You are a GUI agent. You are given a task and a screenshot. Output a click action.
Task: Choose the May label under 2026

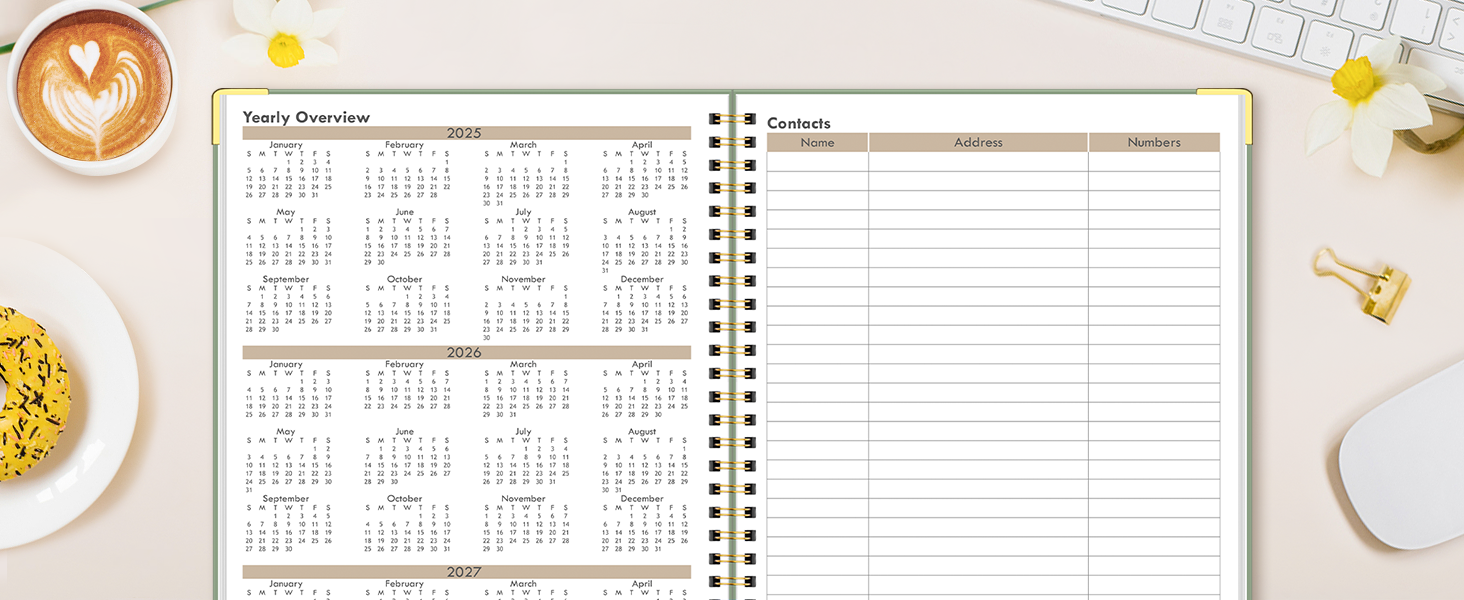[286, 432]
